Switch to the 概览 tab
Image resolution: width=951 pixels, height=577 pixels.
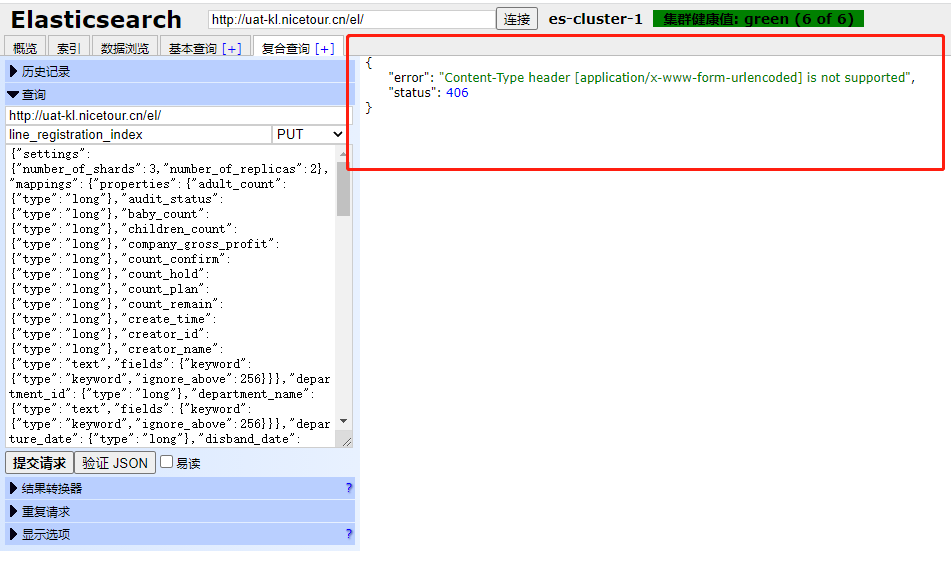click(23, 46)
